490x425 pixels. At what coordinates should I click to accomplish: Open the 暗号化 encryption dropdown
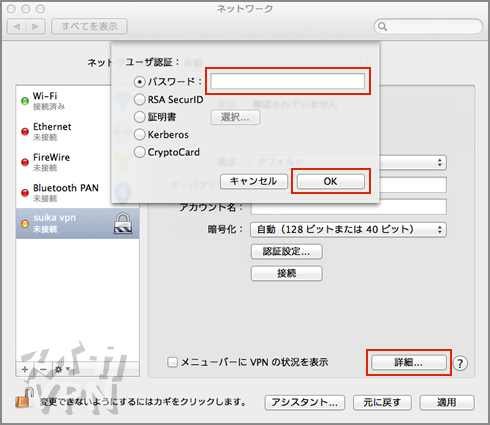(349, 229)
